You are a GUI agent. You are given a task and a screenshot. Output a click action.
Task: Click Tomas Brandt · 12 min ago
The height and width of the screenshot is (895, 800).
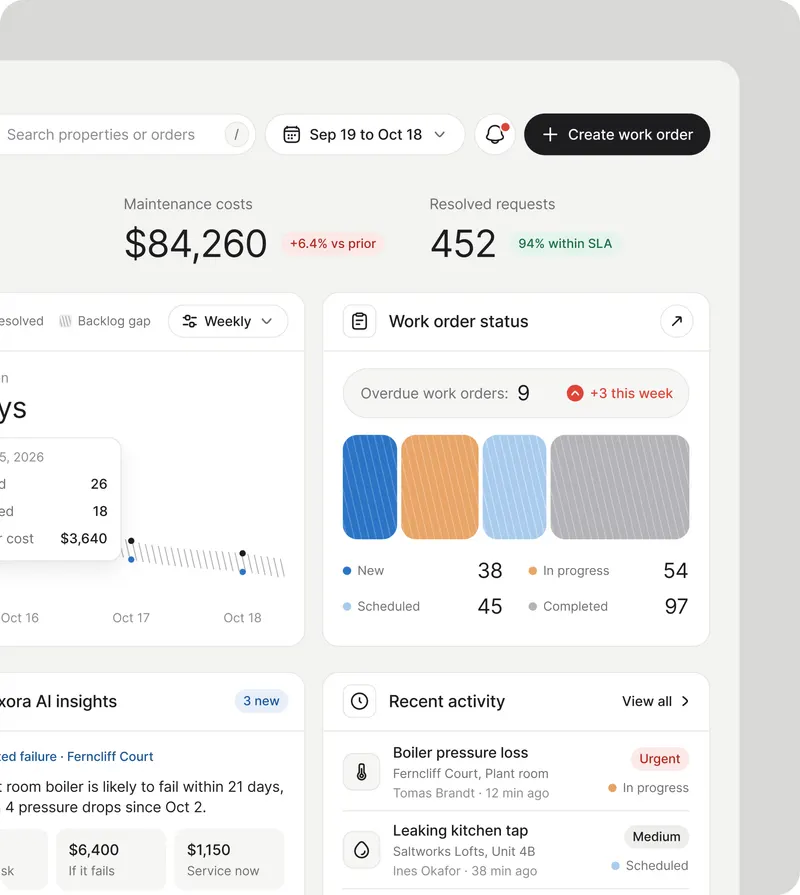471,793
